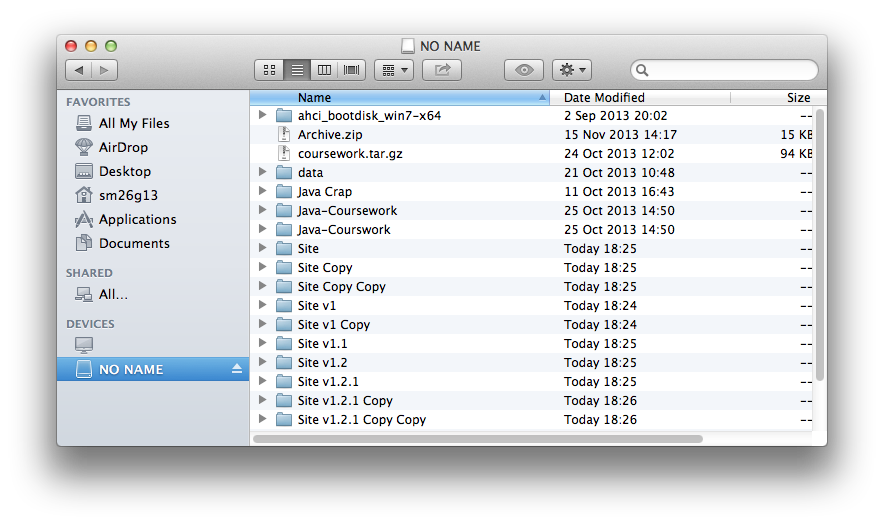Click the ahci_bootdisk_win7-x64 folder icon

(x=284, y=116)
